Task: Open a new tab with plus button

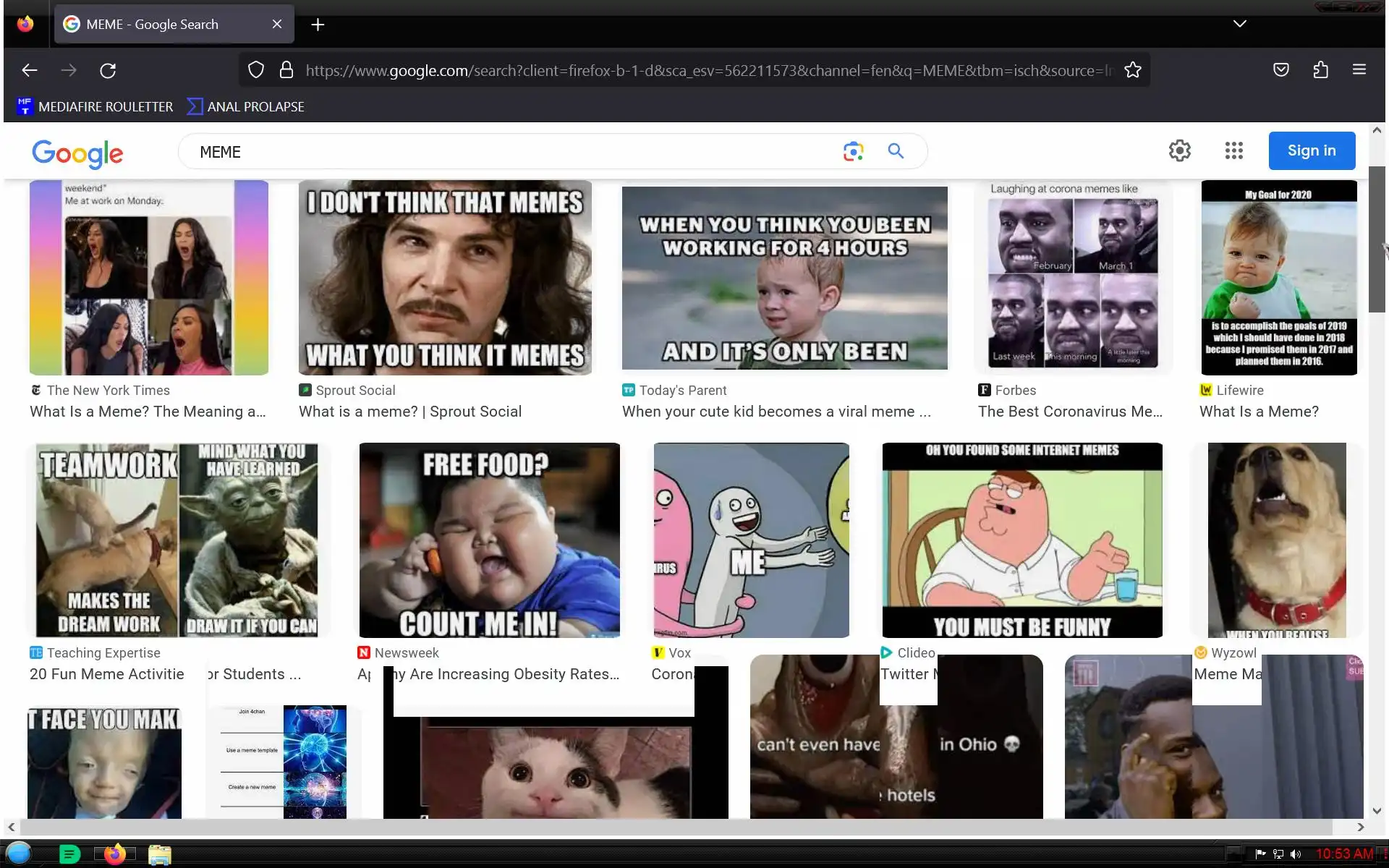Action: point(318,25)
